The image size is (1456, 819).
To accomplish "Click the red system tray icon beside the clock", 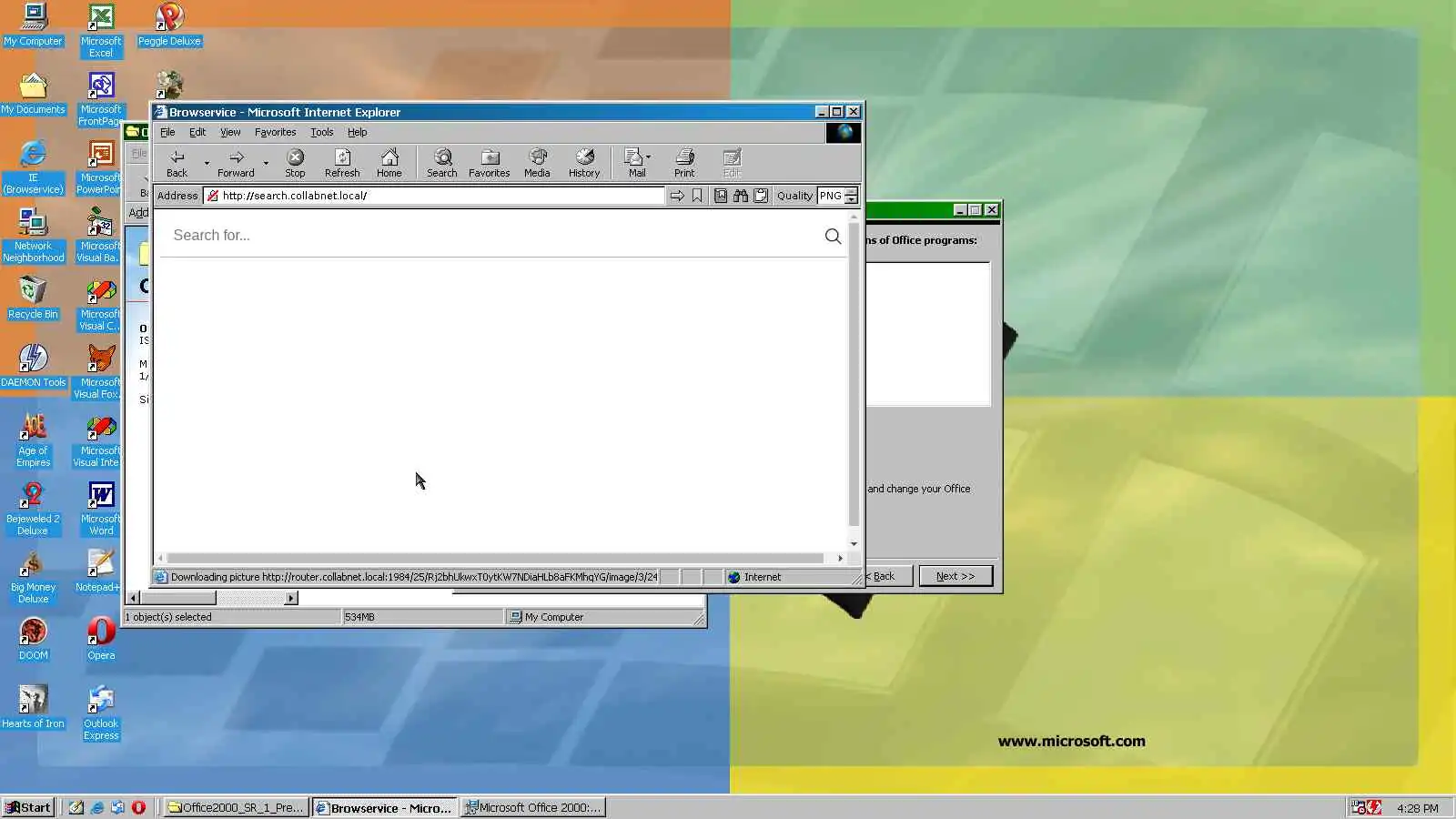I will point(1373,807).
